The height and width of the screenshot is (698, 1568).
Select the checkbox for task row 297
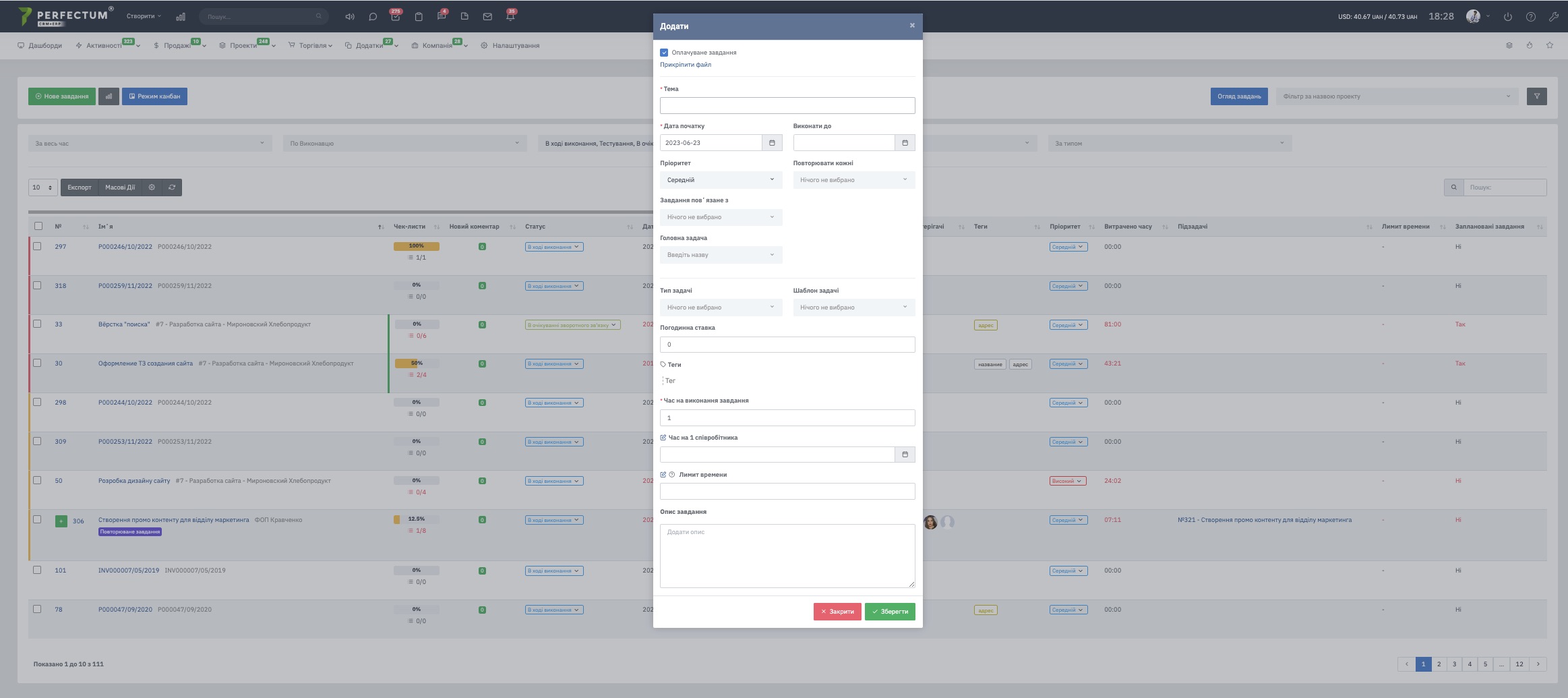(38, 246)
